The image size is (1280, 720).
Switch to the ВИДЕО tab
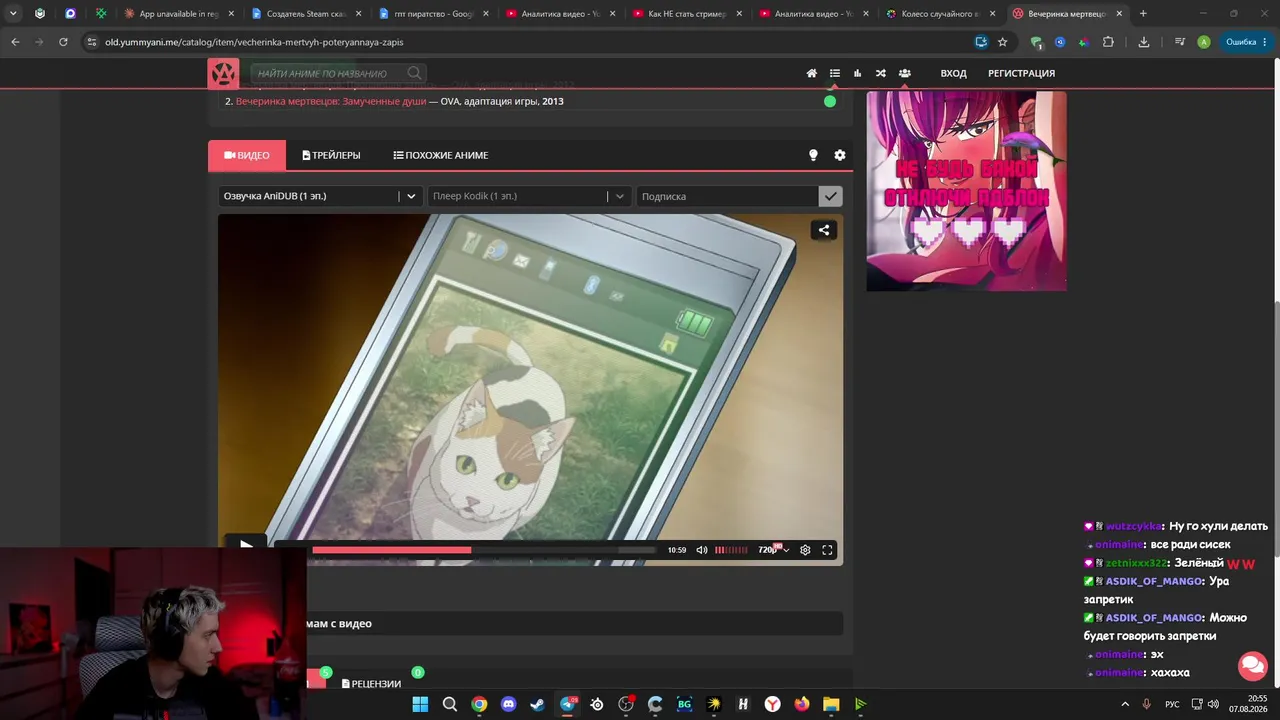point(247,155)
